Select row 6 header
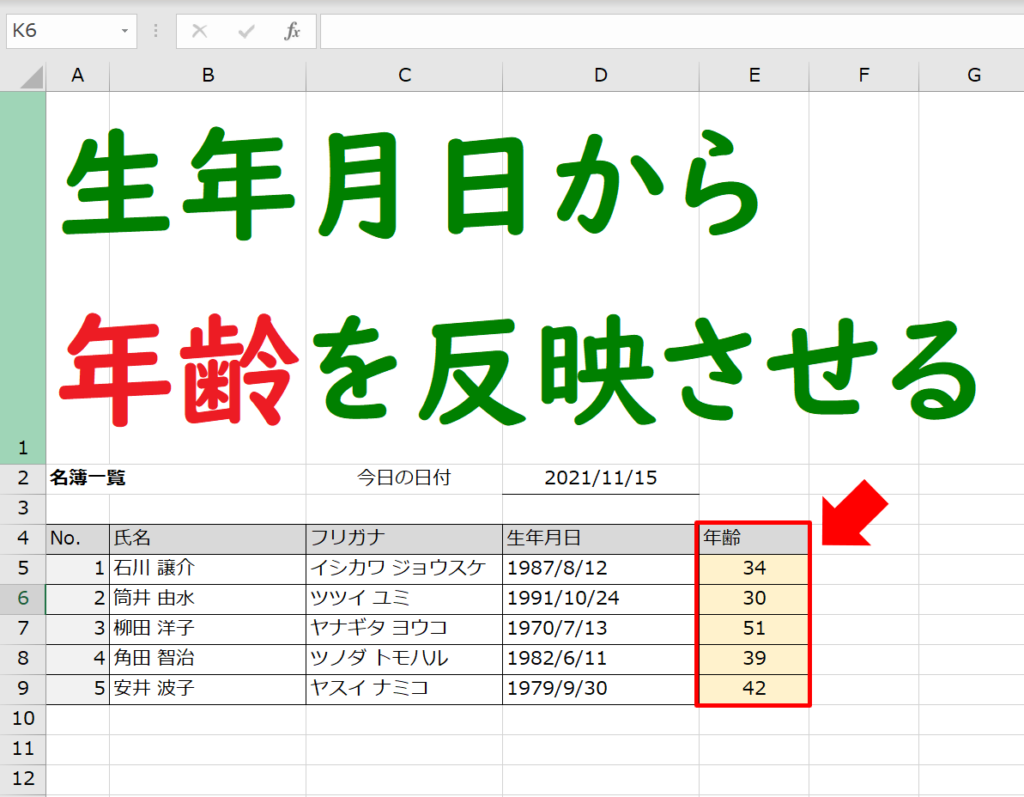The width and height of the screenshot is (1024, 797). (x=23, y=598)
